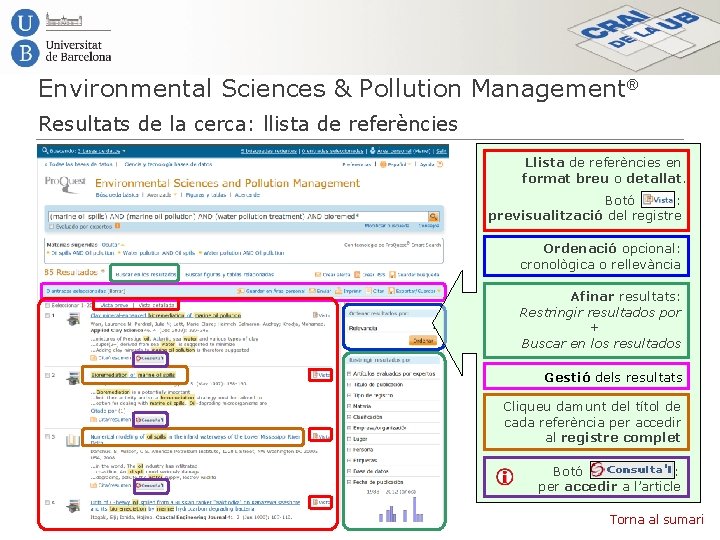The image size is (720, 540).
Task: Click the Área personal user icon
Action: pyautogui.click(x=373, y=151)
